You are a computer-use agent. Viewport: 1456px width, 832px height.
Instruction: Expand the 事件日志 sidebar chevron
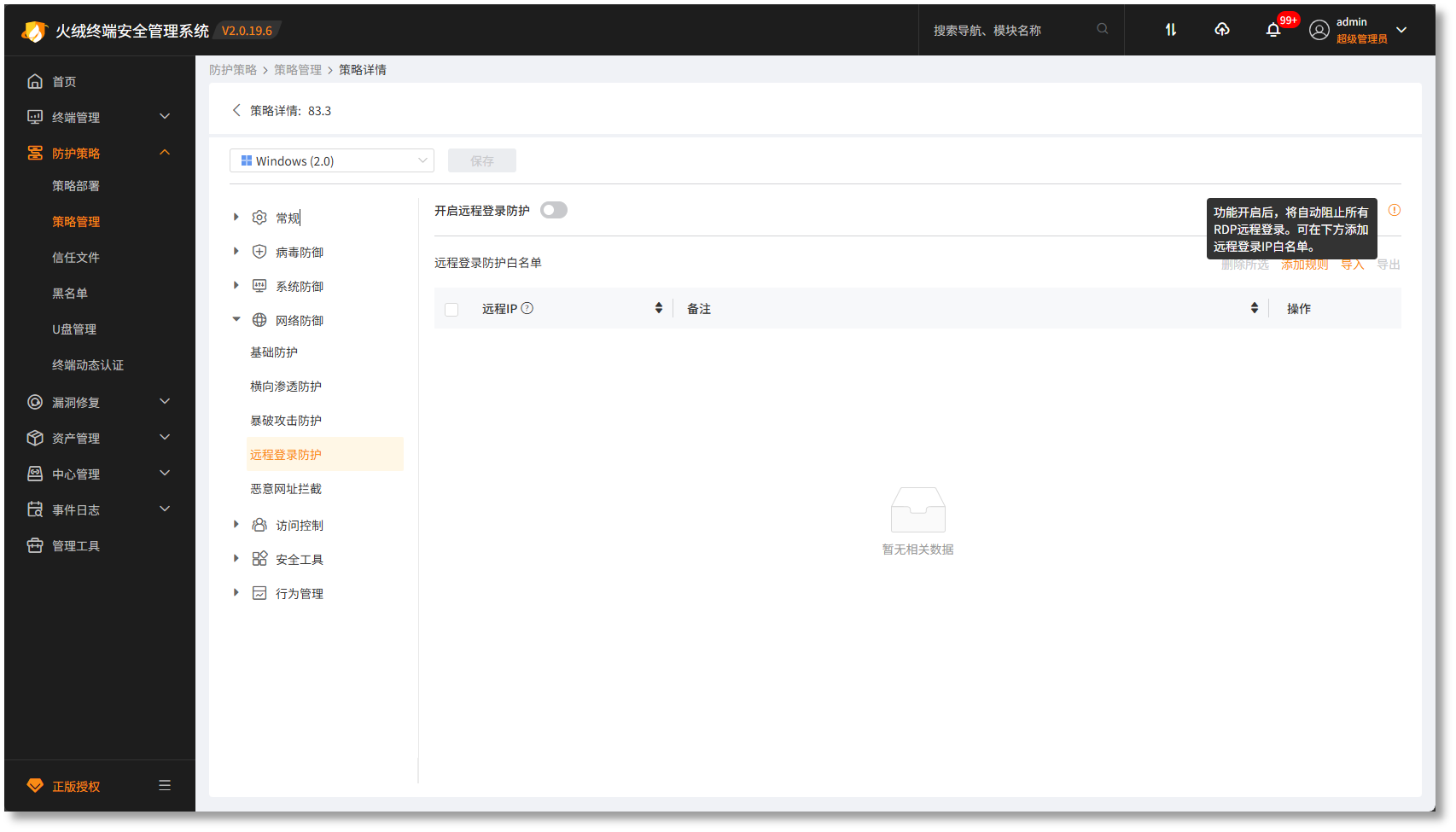coord(165,509)
